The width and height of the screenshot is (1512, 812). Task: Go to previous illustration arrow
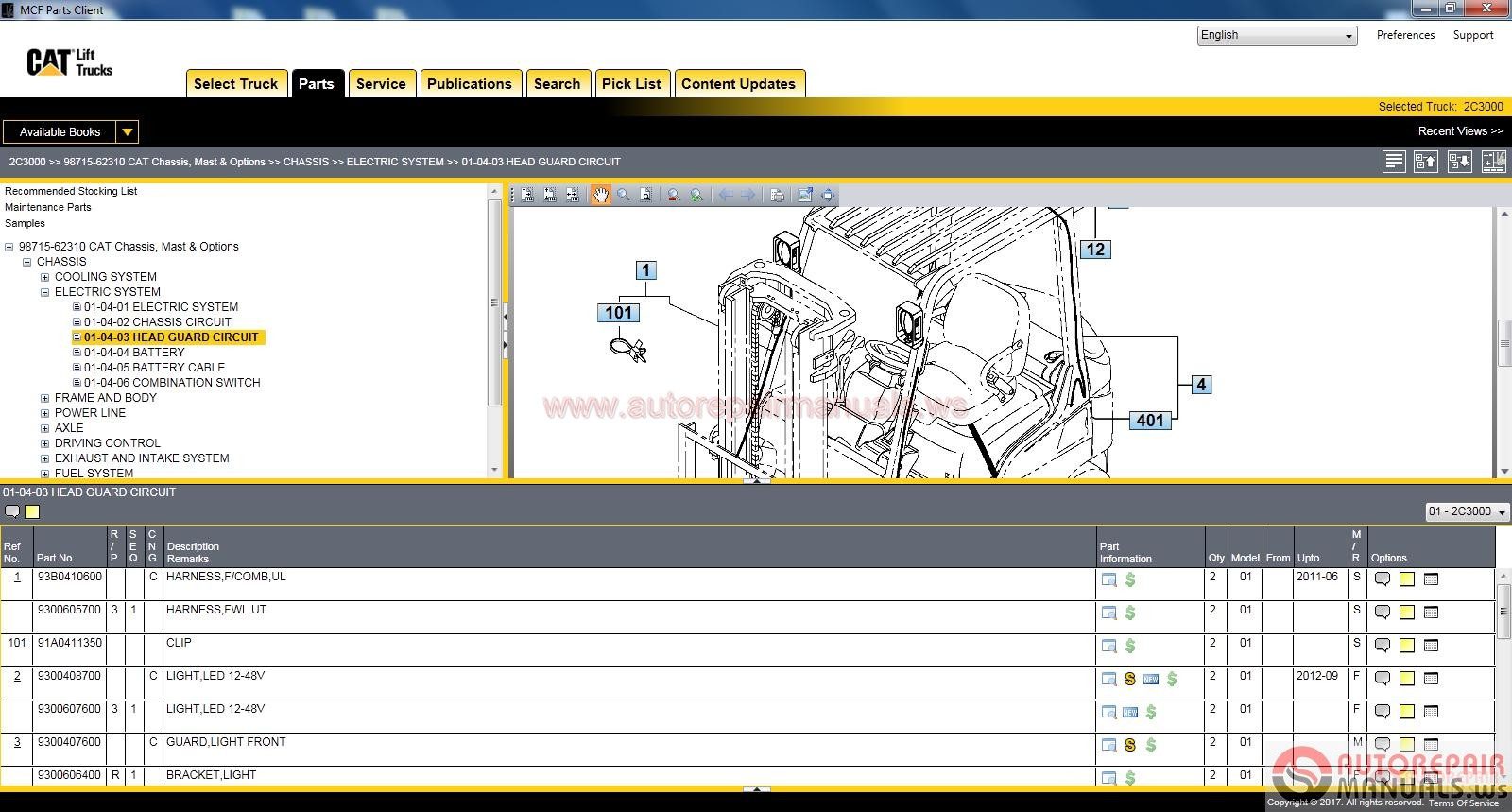pos(726,195)
